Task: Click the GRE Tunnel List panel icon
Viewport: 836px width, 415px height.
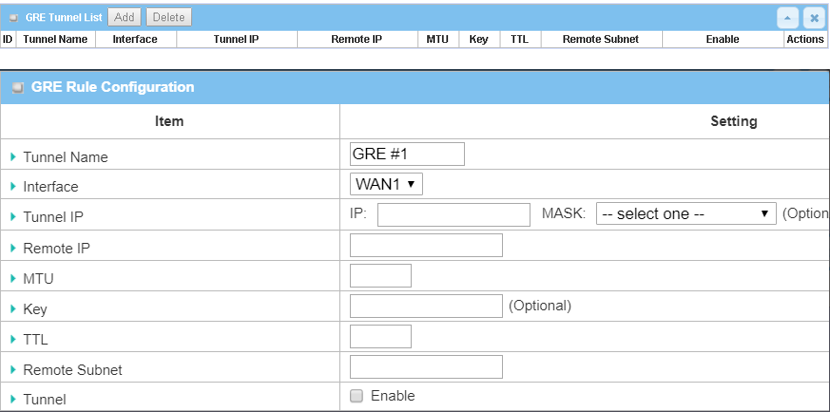Action: click(x=14, y=18)
